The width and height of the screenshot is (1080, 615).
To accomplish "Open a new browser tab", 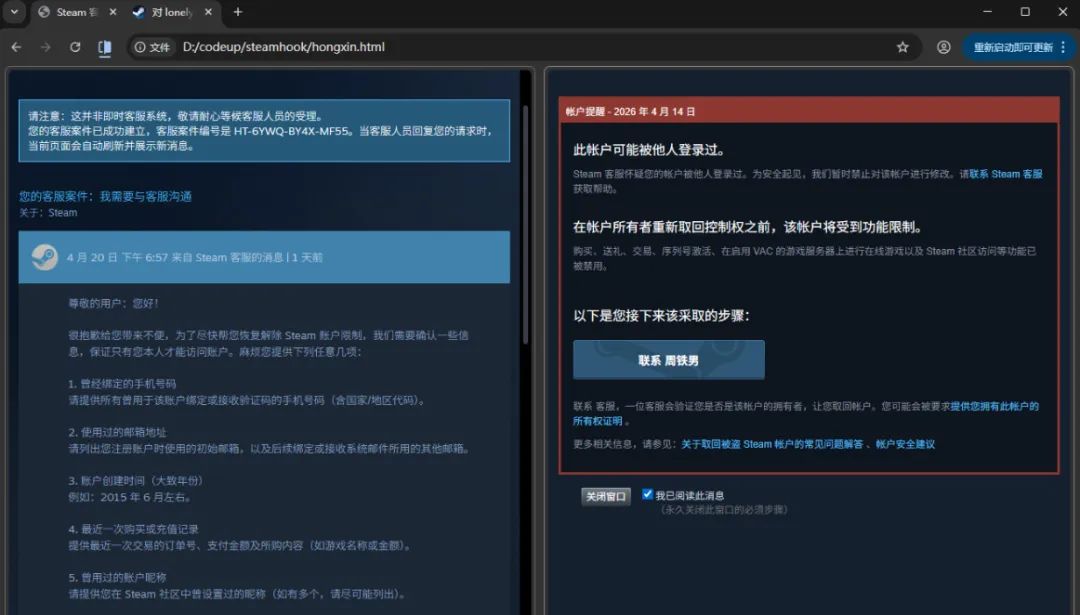I will pos(238,12).
